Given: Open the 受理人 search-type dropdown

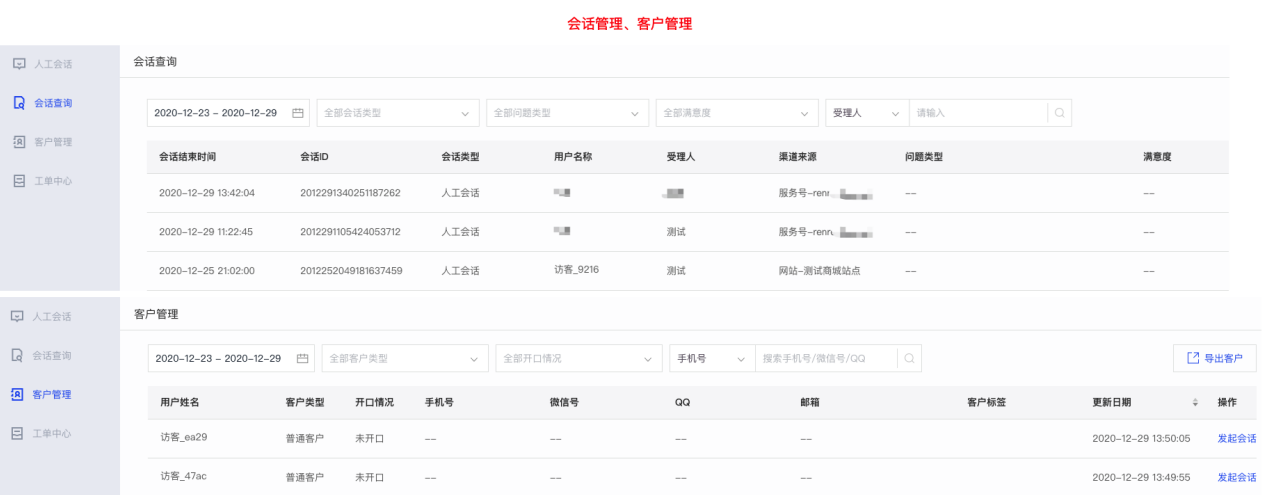Looking at the screenshot, I should coord(866,113).
